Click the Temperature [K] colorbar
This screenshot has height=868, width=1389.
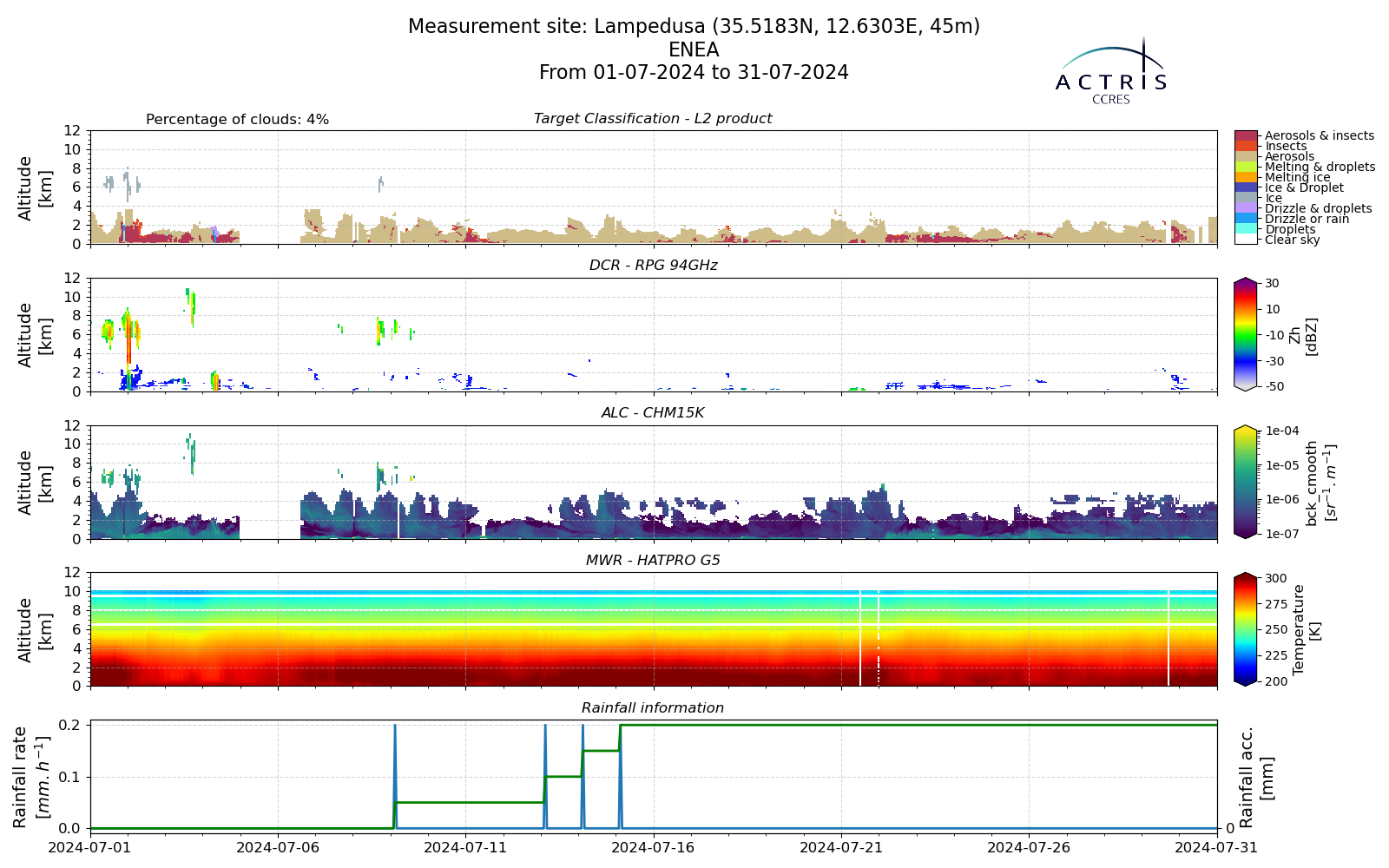pyautogui.click(x=1245, y=629)
